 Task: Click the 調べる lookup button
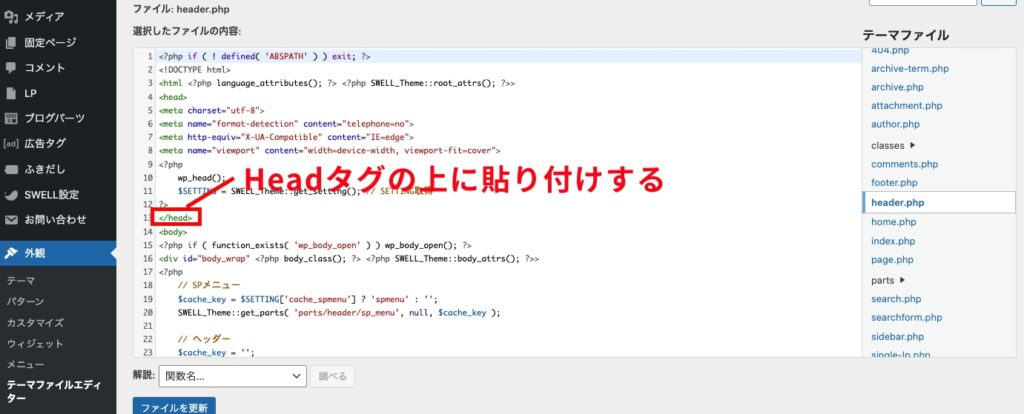[332, 376]
